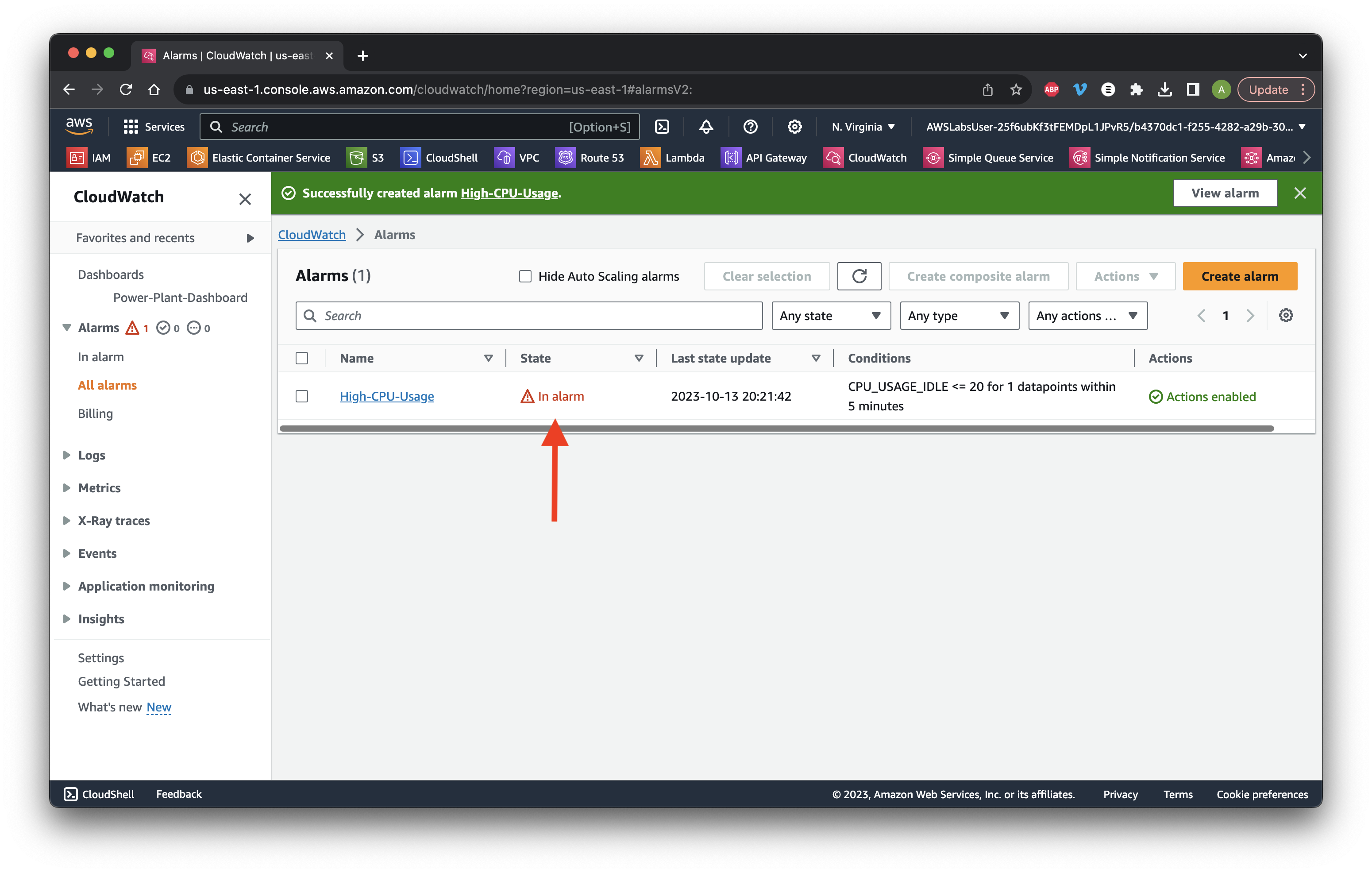Open High-CPU-Usage link in success banner
This screenshot has height=873, width=1372.
(509, 193)
